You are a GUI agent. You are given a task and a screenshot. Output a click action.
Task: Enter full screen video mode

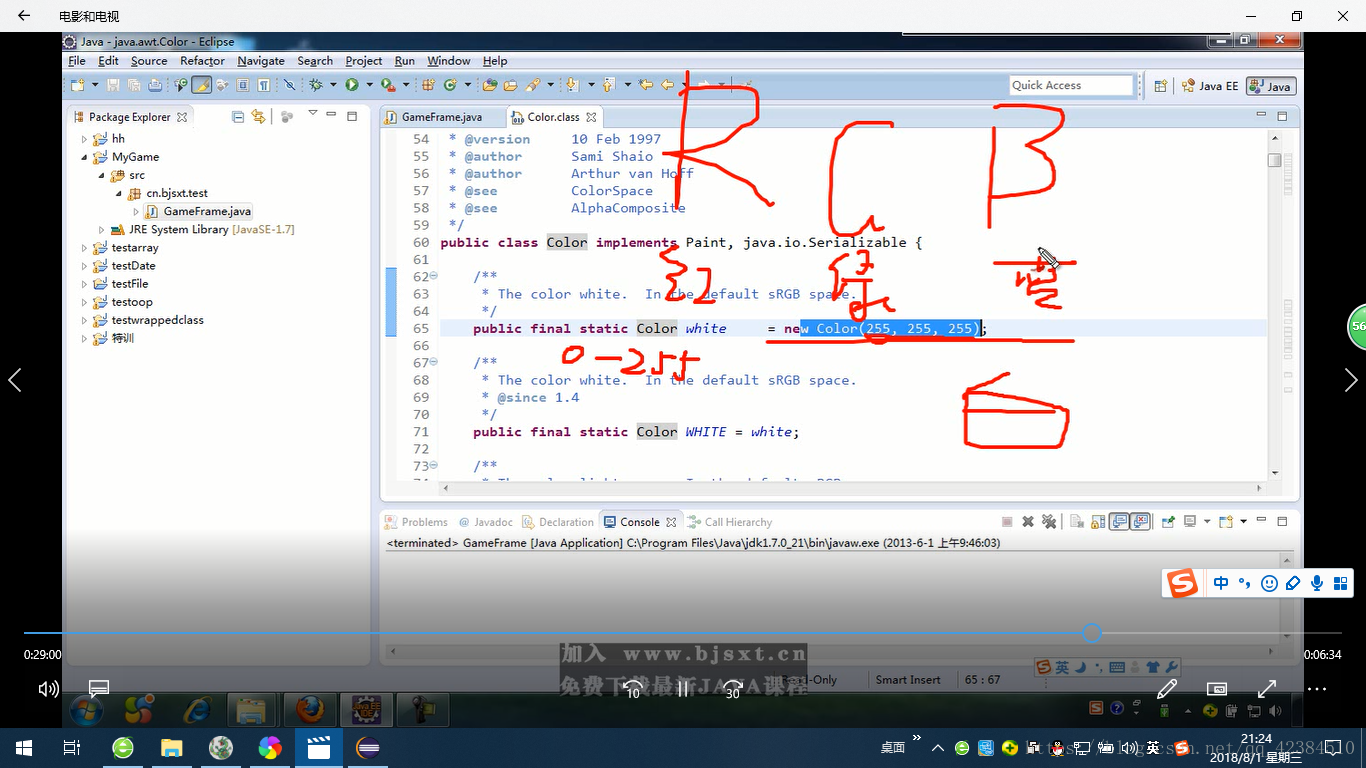click(x=1266, y=689)
